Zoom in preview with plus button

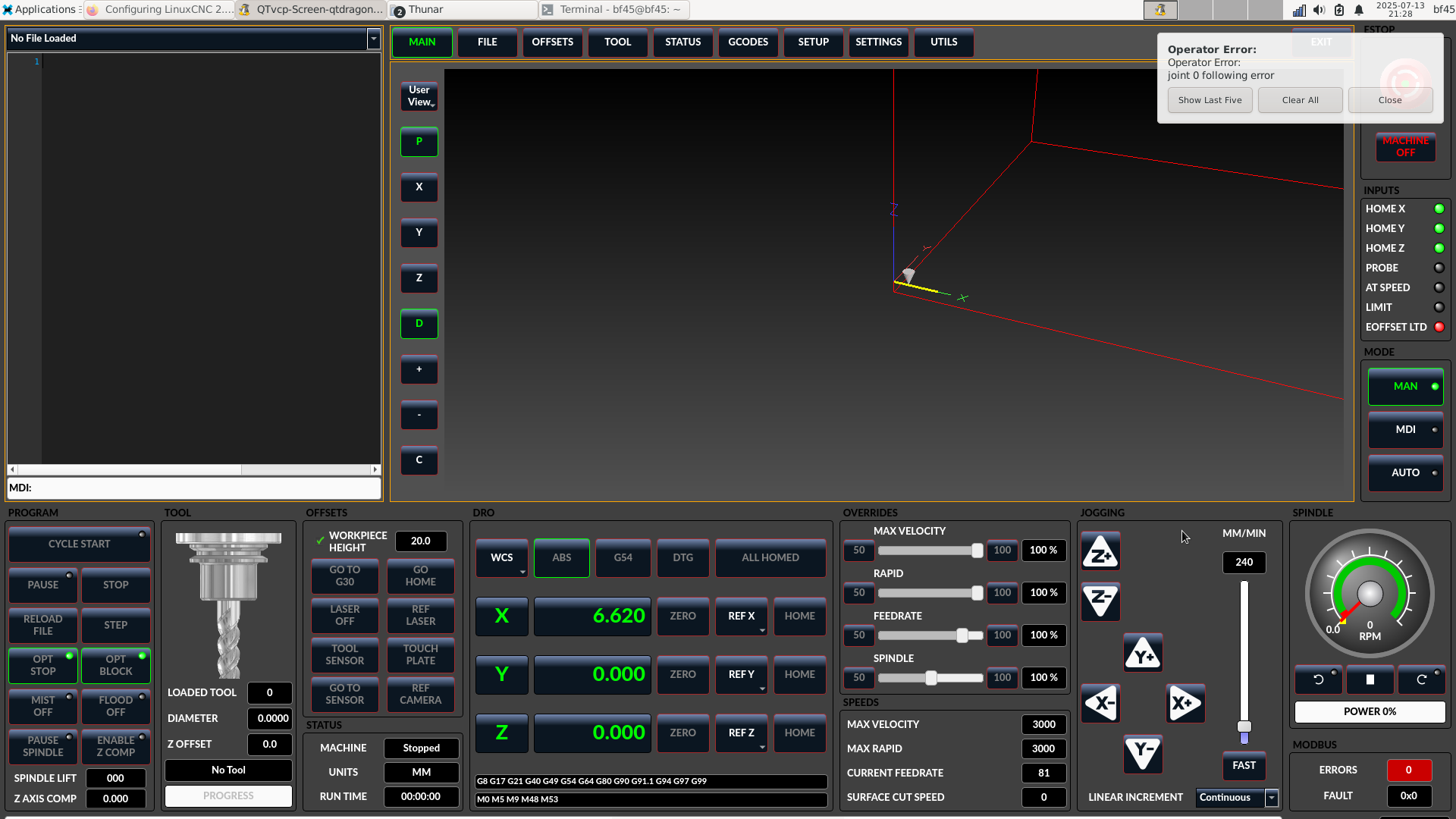(419, 369)
